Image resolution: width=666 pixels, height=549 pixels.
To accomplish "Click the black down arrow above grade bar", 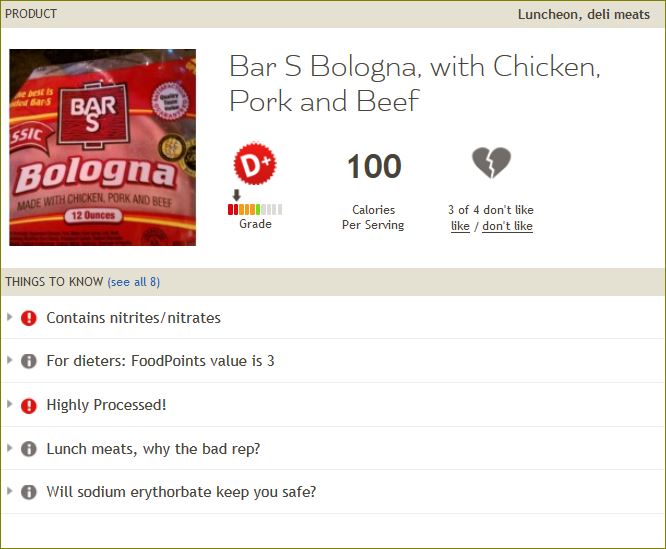I will coord(237,195).
